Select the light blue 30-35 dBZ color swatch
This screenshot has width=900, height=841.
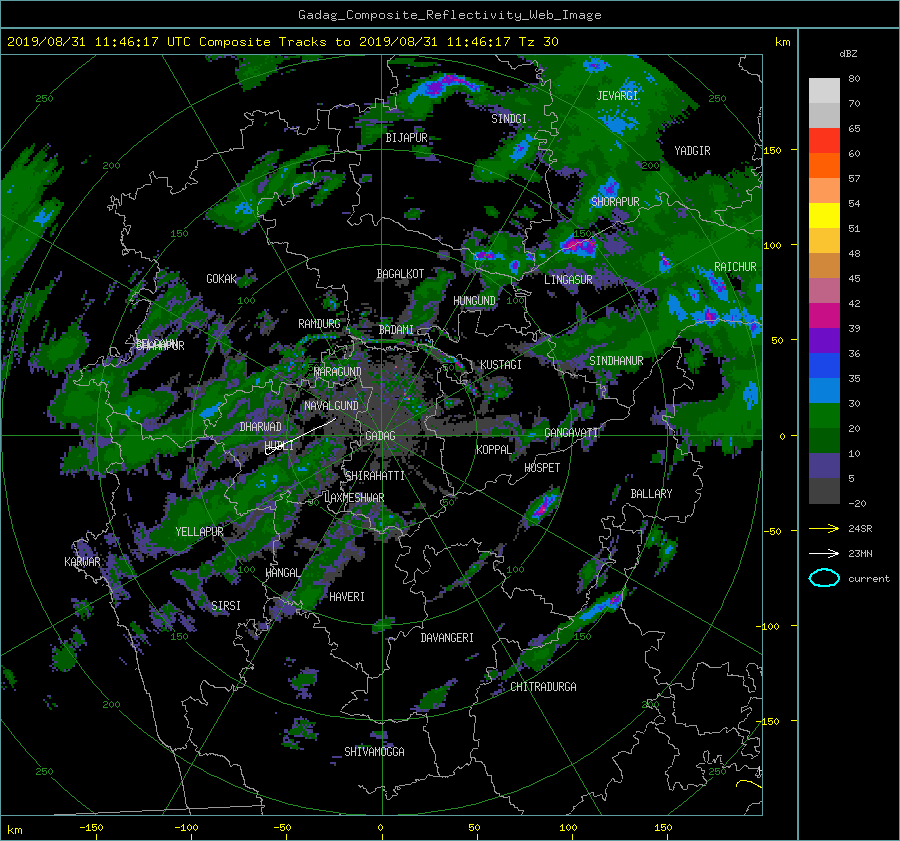pyautogui.click(x=824, y=391)
